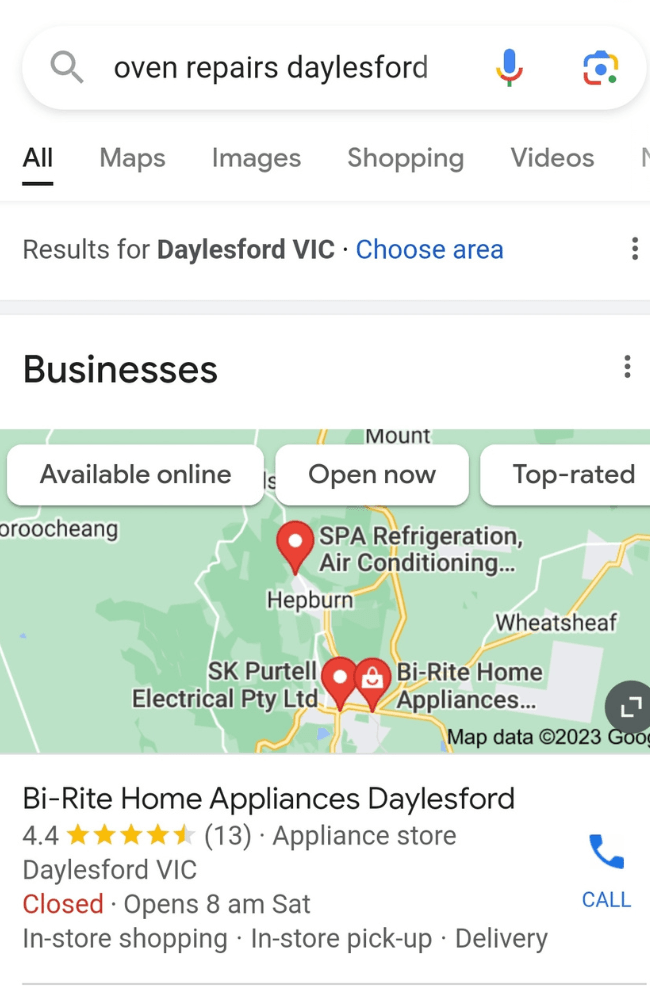Expand the map to full view
This screenshot has height=1000, width=650.
click(x=630, y=707)
